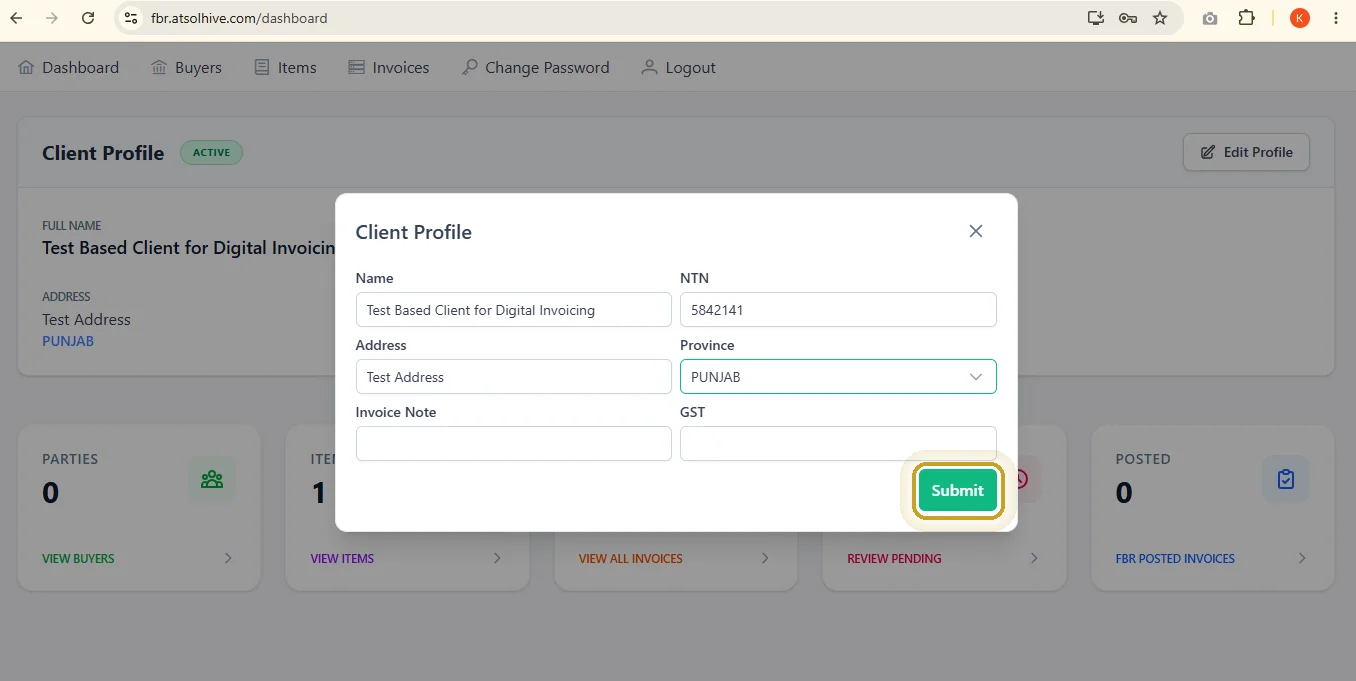Reload the page with refresh icon
This screenshot has width=1356, height=681.
tap(88, 18)
